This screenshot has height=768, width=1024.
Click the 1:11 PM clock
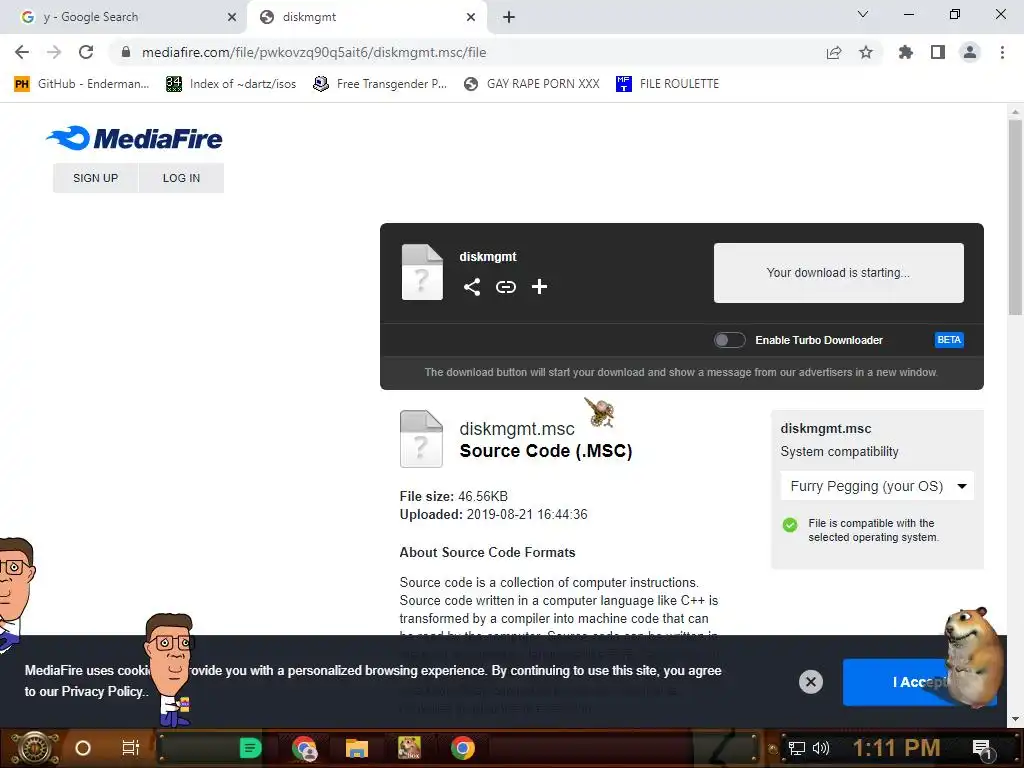(x=896, y=748)
